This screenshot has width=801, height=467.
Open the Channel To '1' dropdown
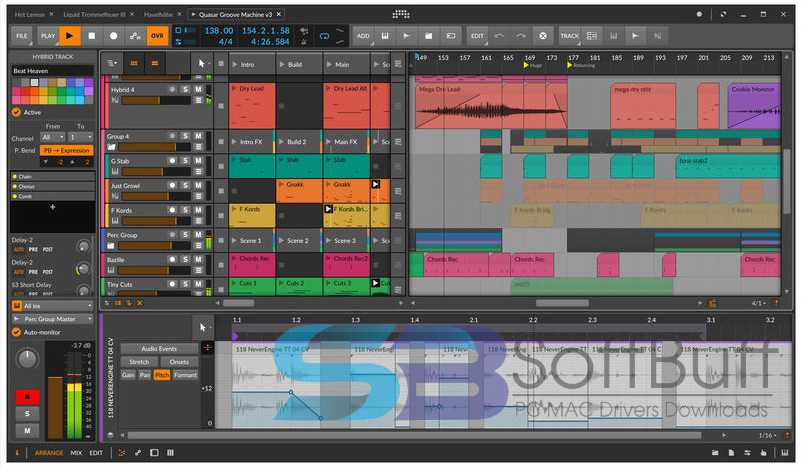coord(81,137)
